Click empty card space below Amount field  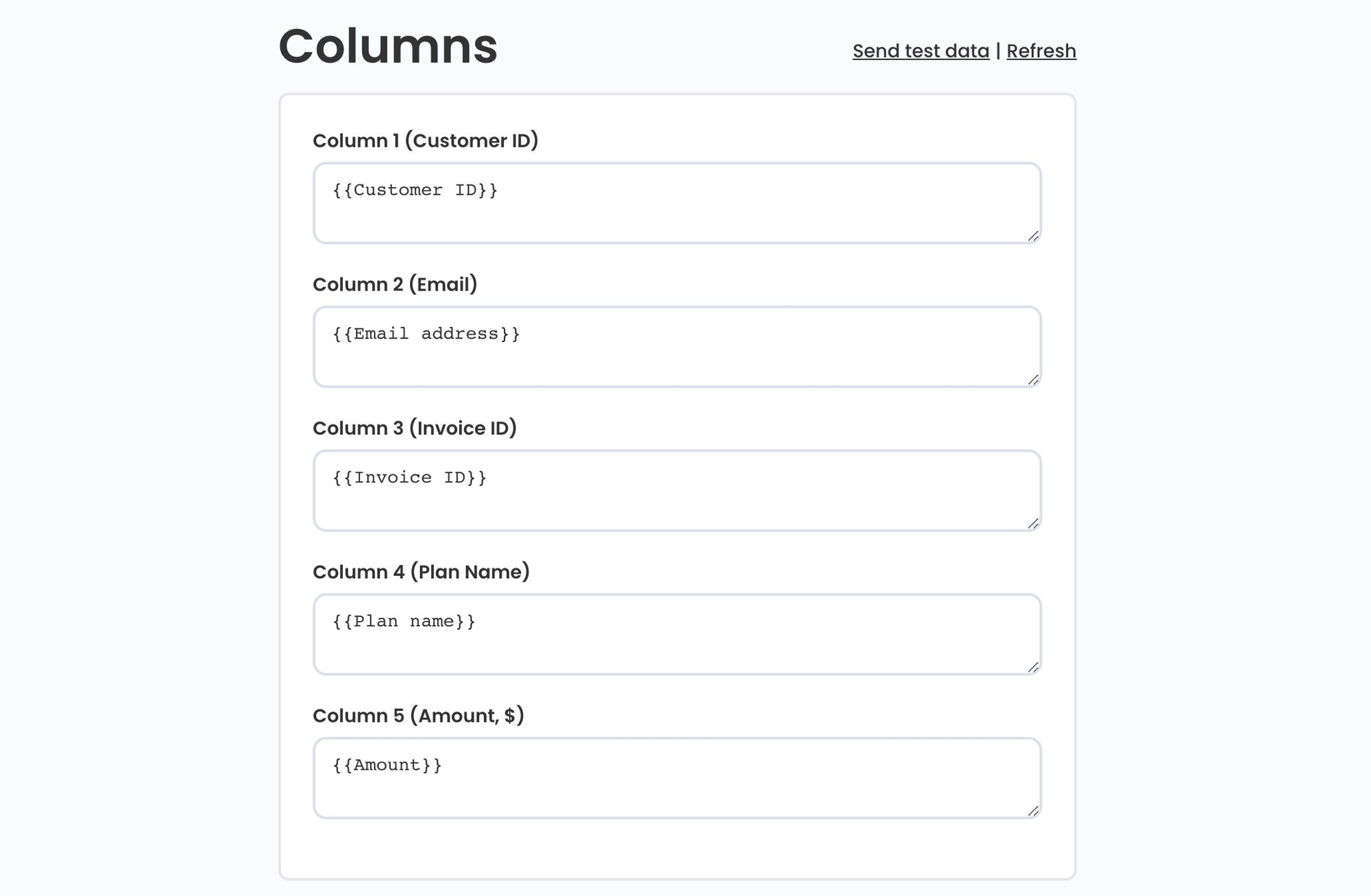pyautogui.click(x=677, y=850)
